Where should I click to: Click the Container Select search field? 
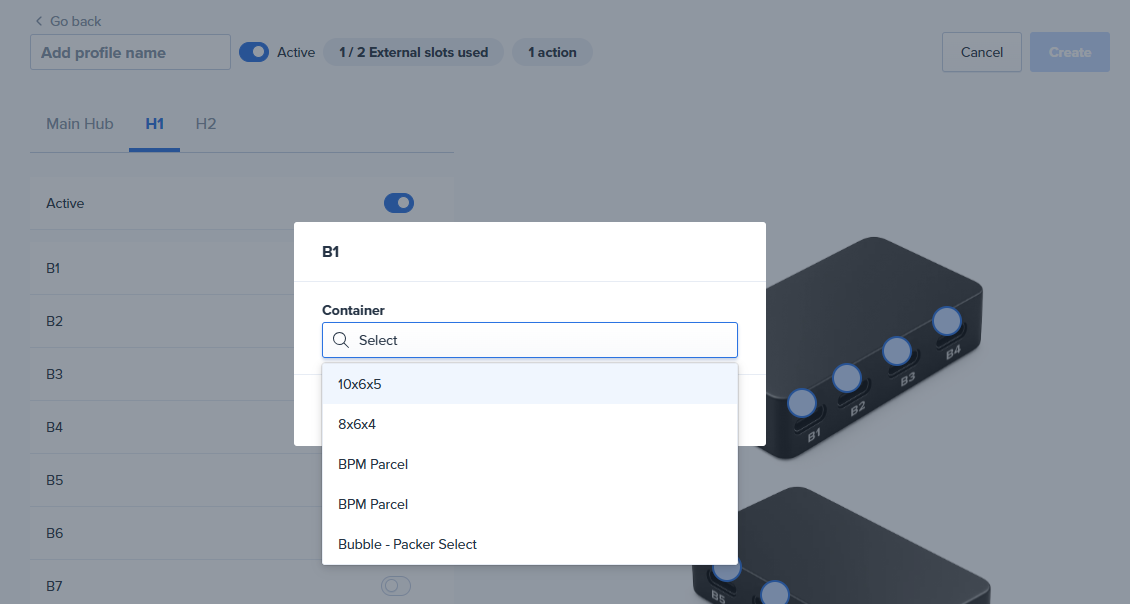click(540, 340)
